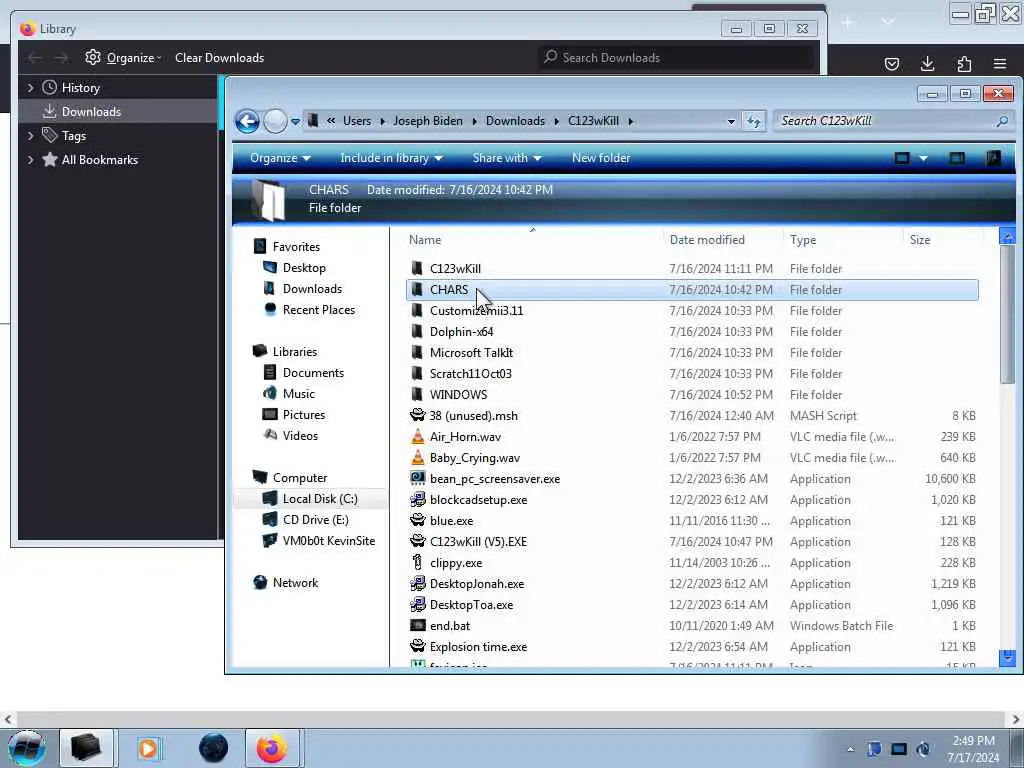Select the Dolphin-x64 folder
This screenshot has height=768, width=1024.
(461, 332)
